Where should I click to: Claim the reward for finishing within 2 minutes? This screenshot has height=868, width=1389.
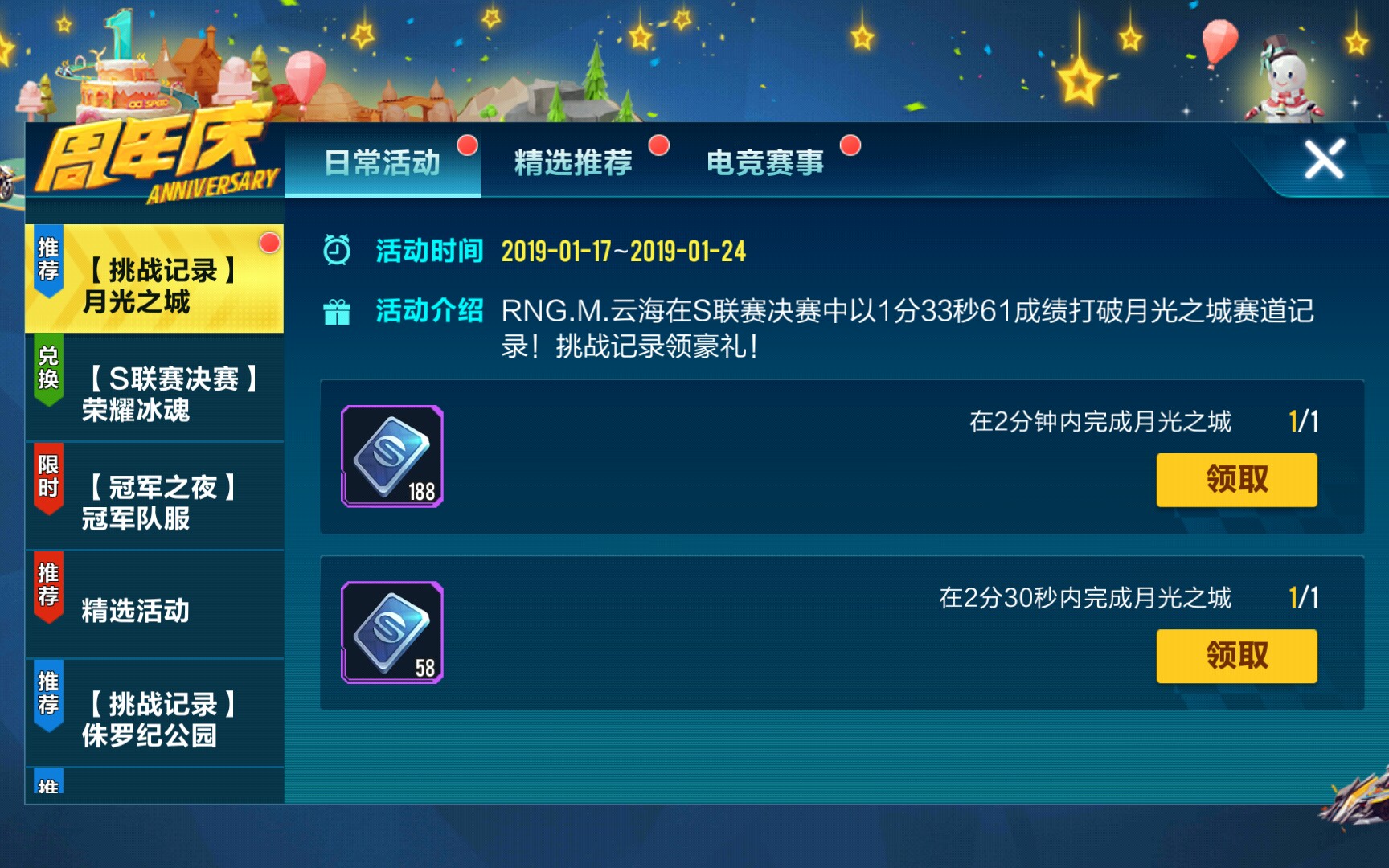pyautogui.click(x=1236, y=480)
